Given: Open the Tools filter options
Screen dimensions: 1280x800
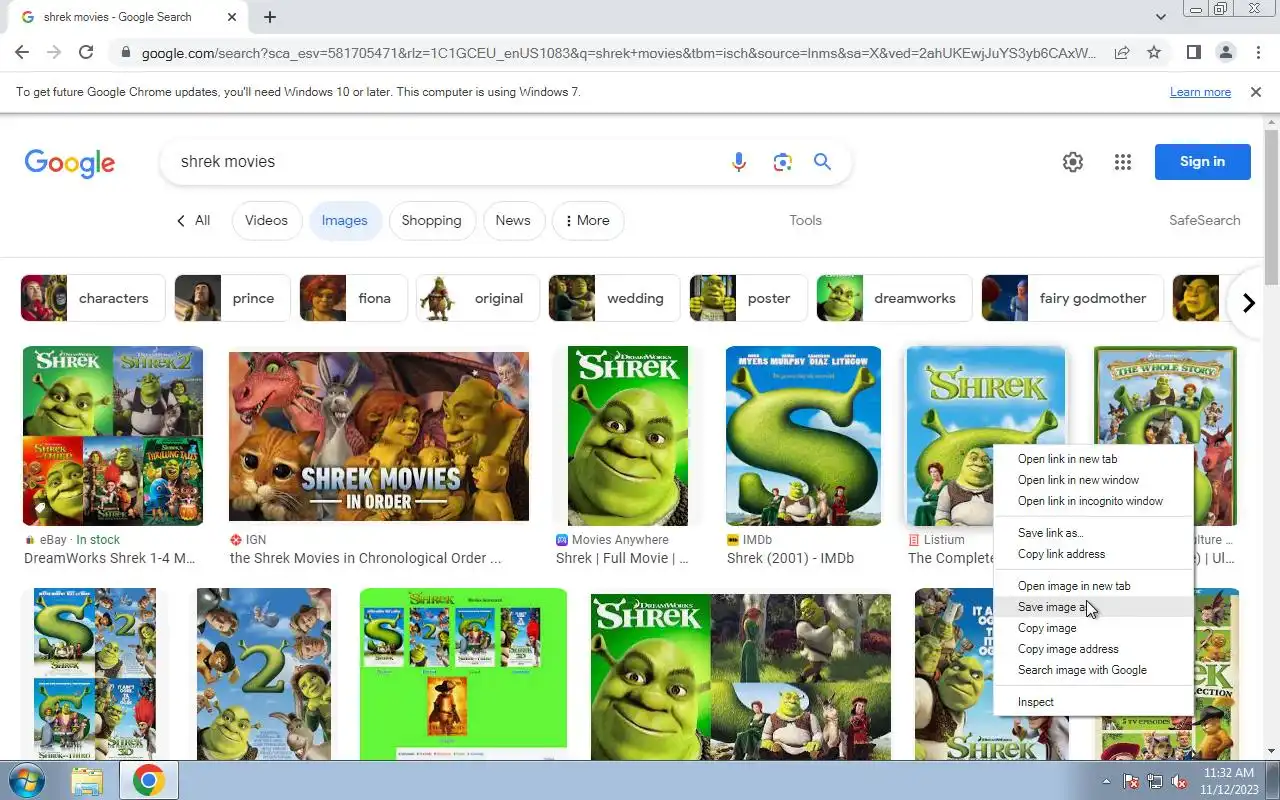Looking at the screenshot, I should 805,221.
